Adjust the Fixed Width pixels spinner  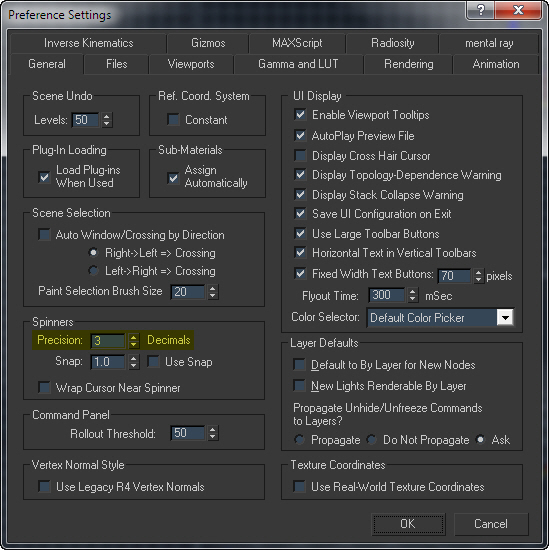point(478,276)
